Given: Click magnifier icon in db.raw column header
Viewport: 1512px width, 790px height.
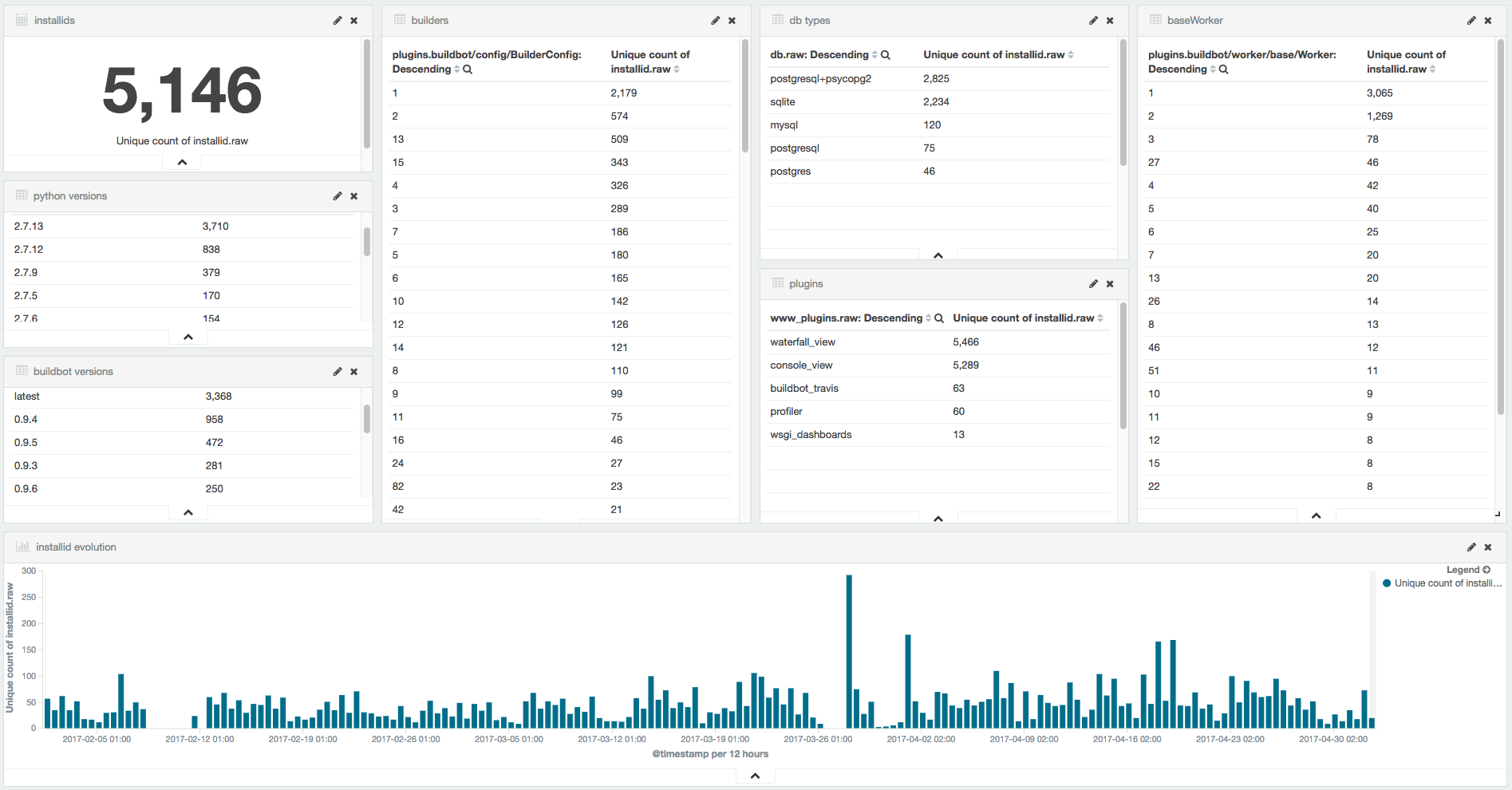Looking at the screenshot, I should (x=886, y=55).
